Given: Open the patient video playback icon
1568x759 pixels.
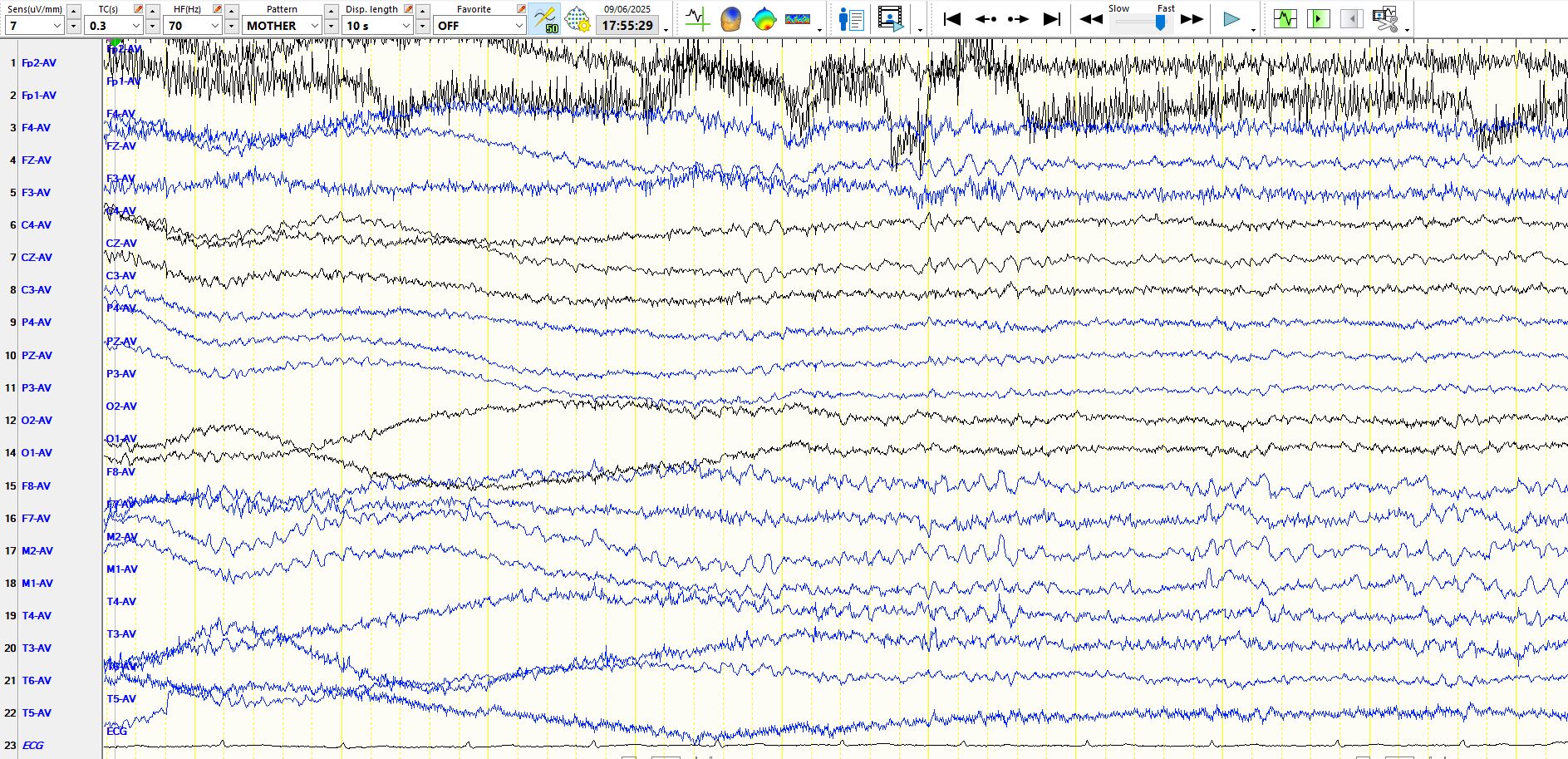Looking at the screenshot, I should [x=890, y=18].
